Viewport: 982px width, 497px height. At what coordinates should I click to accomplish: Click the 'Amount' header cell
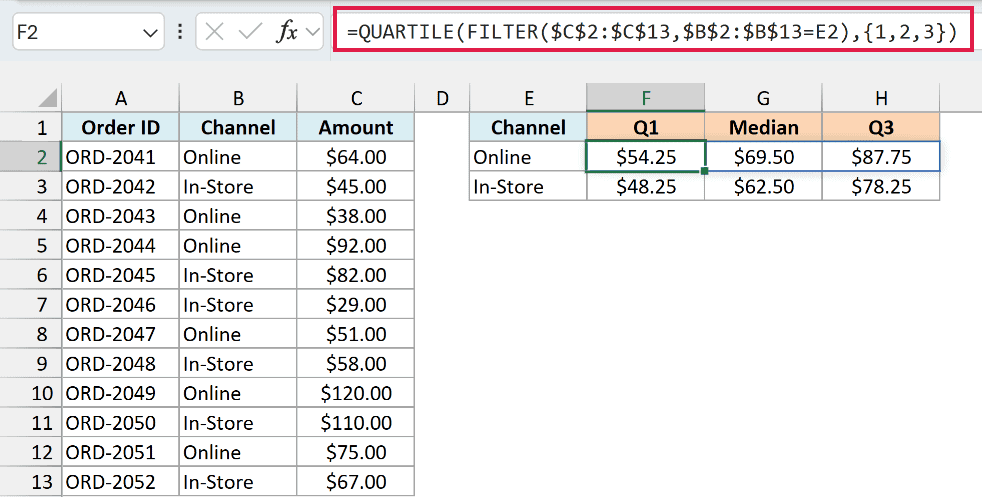pos(356,128)
